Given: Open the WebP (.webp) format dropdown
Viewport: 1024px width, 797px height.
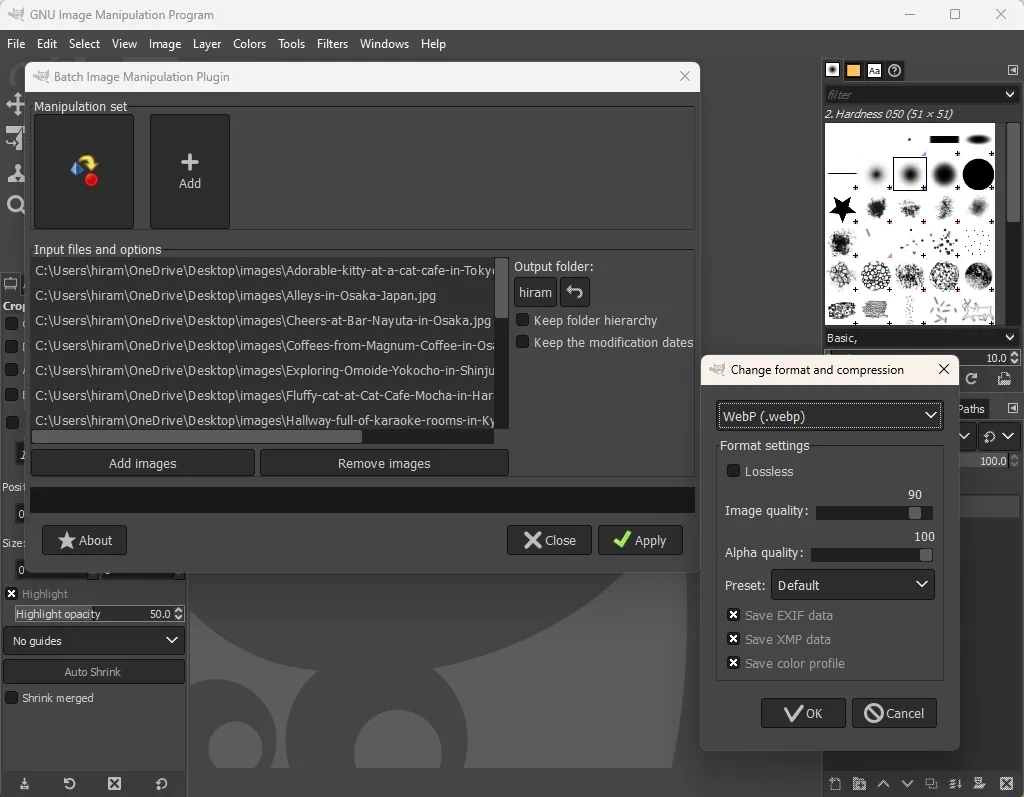Looking at the screenshot, I should [829, 415].
